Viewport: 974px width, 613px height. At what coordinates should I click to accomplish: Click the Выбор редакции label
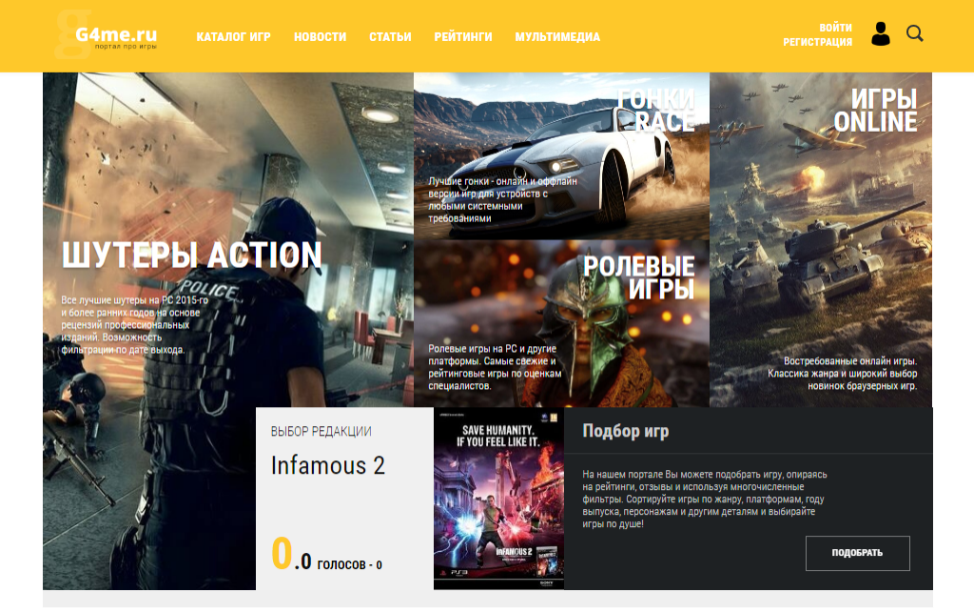[321, 432]
